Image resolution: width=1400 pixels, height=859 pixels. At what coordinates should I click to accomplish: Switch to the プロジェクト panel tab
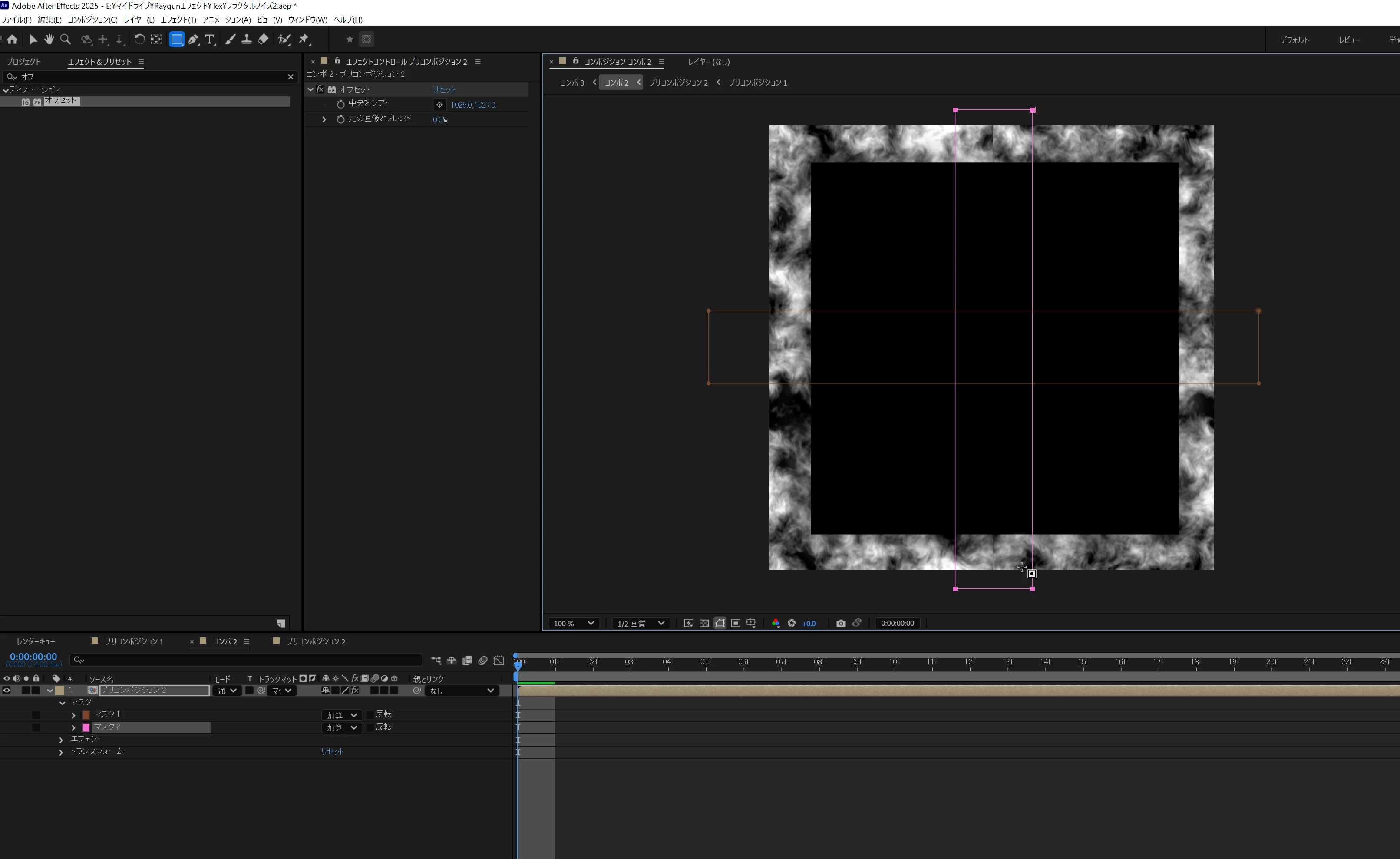(x=23, y=61)
